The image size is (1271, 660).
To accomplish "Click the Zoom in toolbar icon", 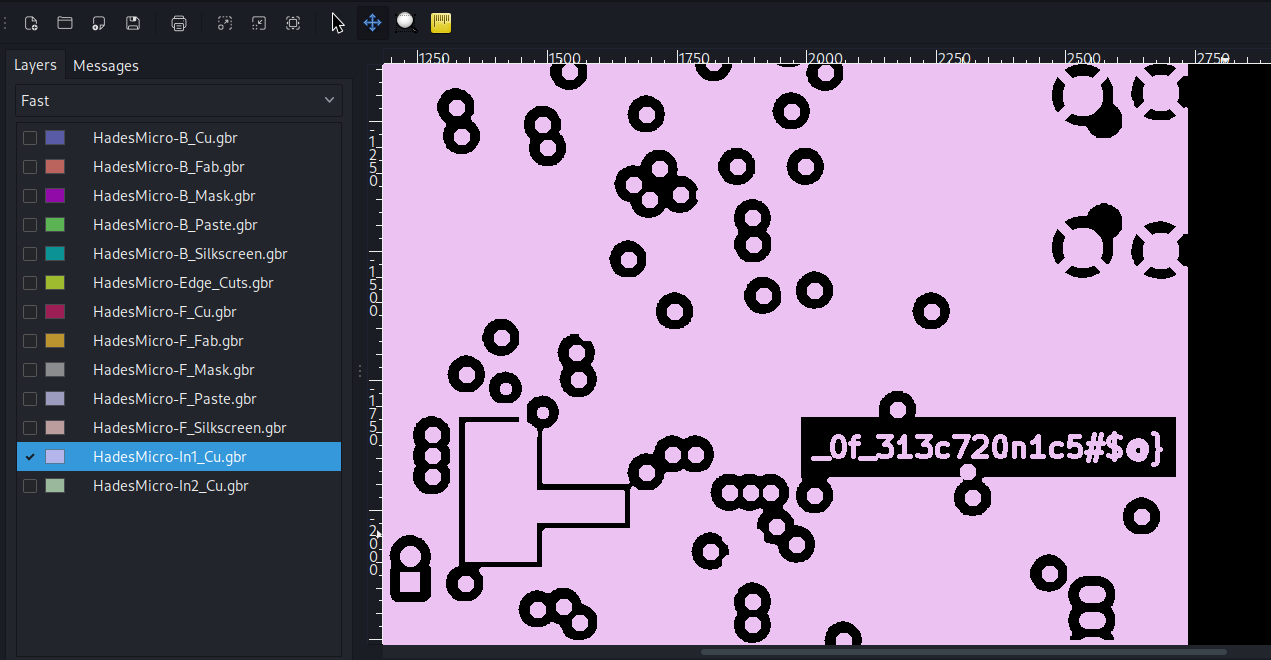I will (x=225, y=23).
